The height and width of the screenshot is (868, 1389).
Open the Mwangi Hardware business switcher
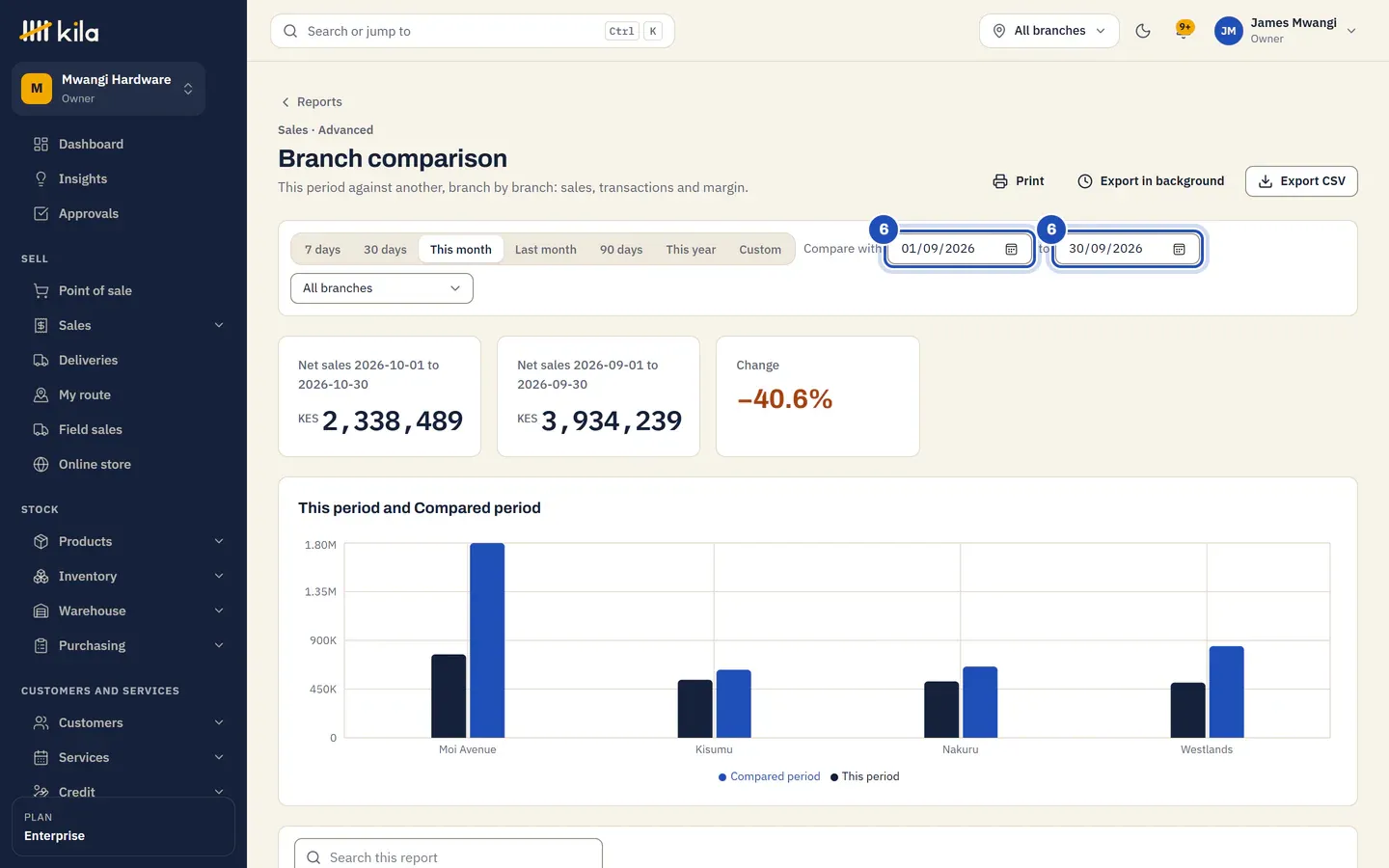click(x=108, y=89)
